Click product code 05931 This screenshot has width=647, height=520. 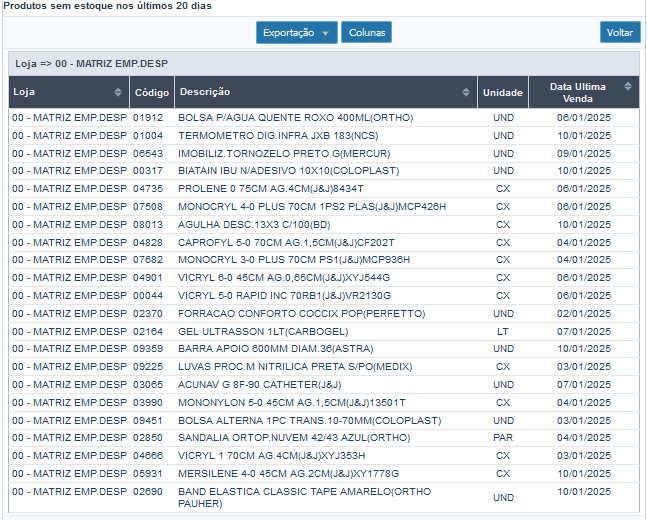pos(148,474)
